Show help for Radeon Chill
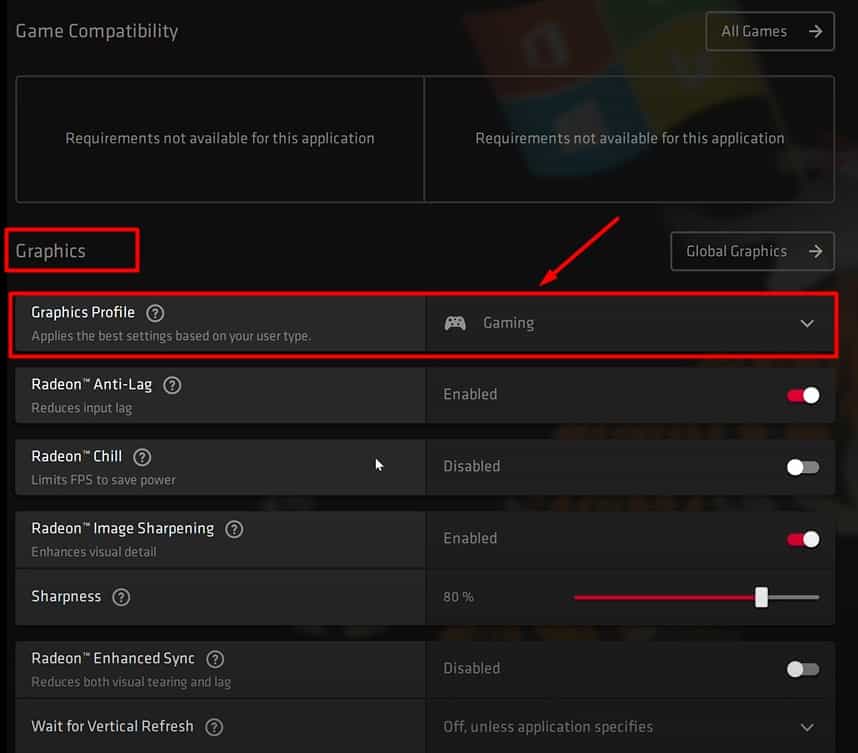 (142, 457)
